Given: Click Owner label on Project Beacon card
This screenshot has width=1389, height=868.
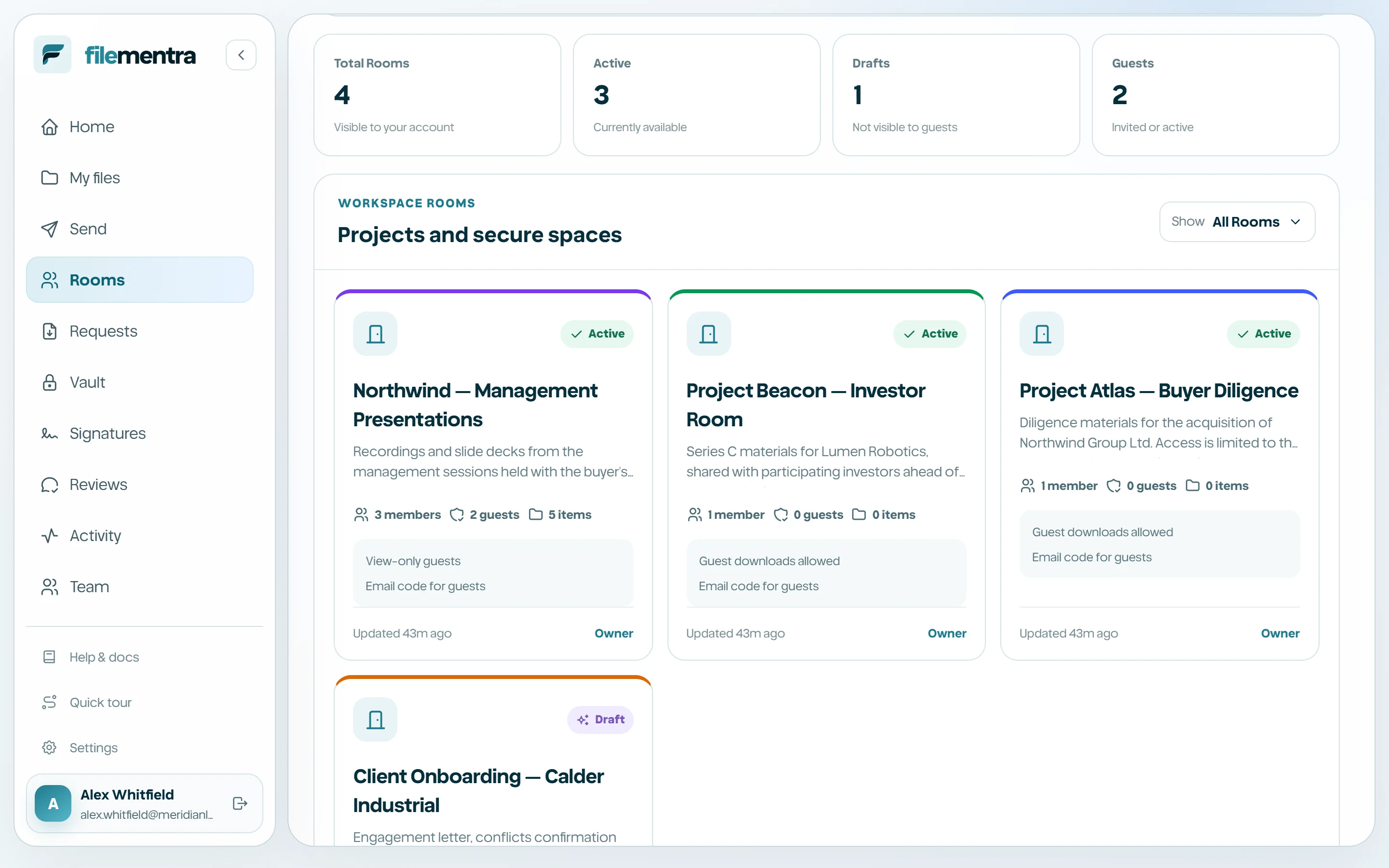Looking at the screenshot, I should pos(947,633).
